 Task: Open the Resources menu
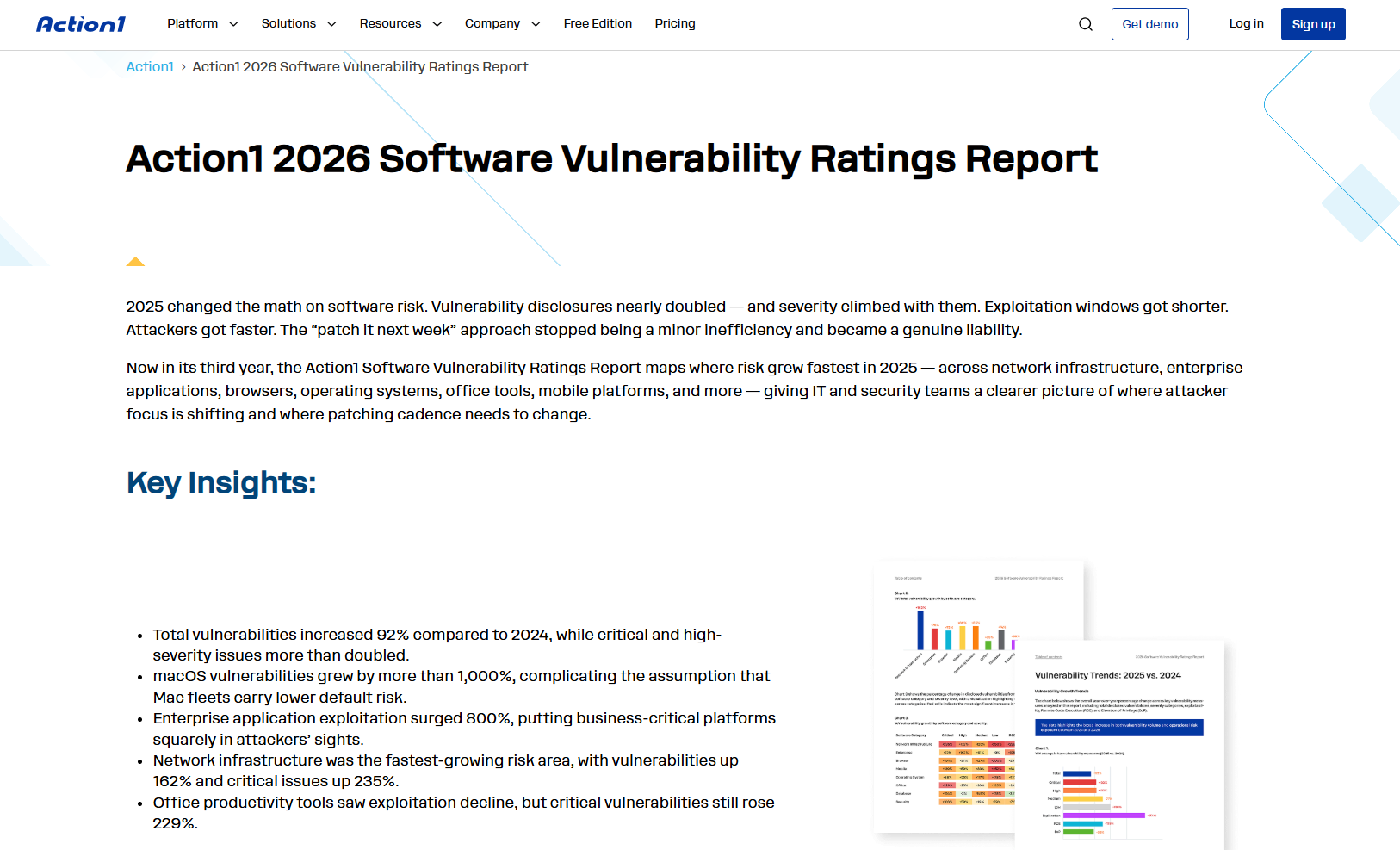pos(390,24)
